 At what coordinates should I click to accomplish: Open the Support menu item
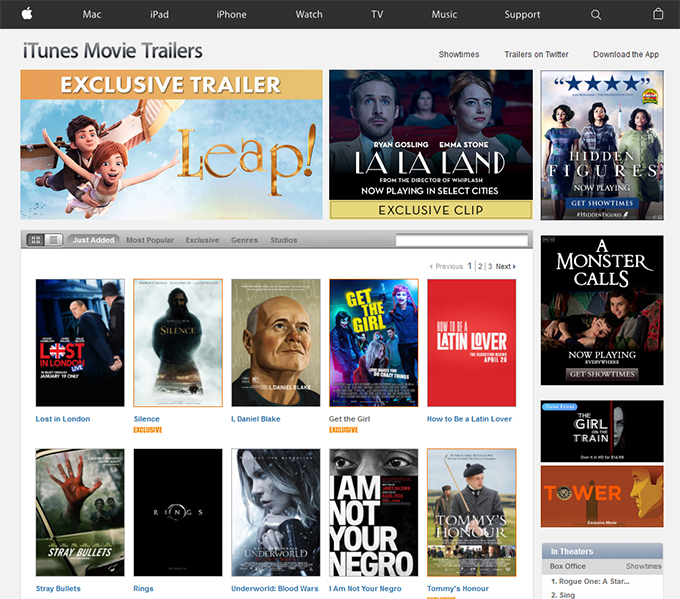(522, 14)
